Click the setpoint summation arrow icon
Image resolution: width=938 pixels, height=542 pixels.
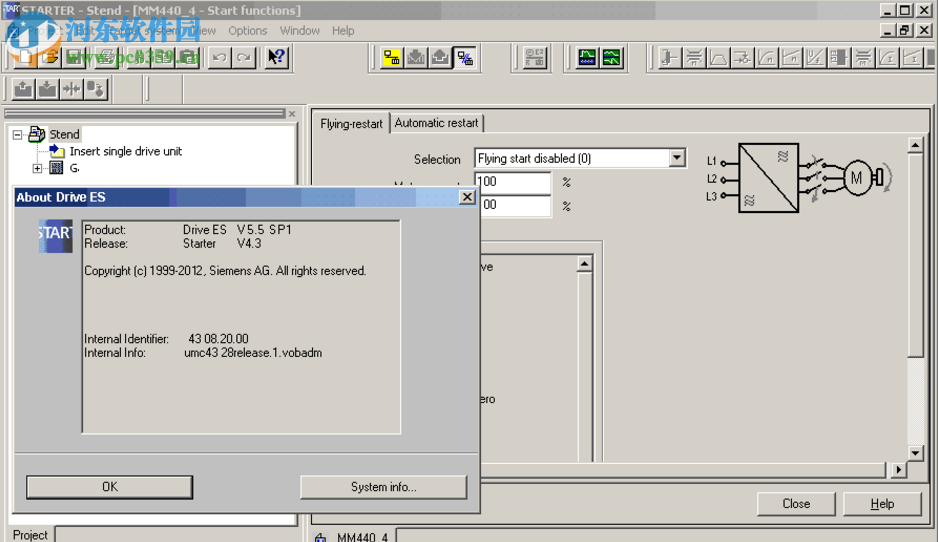coord(742,57)
